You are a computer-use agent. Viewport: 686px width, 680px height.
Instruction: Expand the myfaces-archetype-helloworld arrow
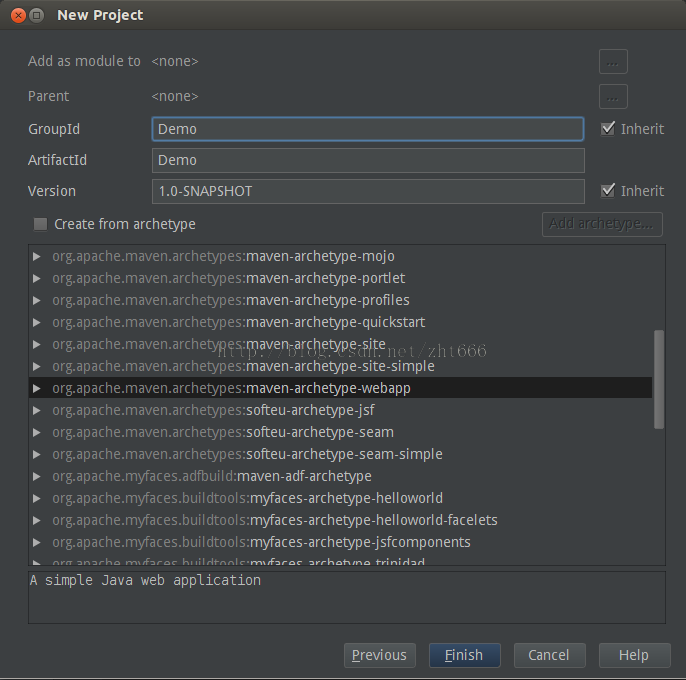pyautogui.click(x=37, y=498)
